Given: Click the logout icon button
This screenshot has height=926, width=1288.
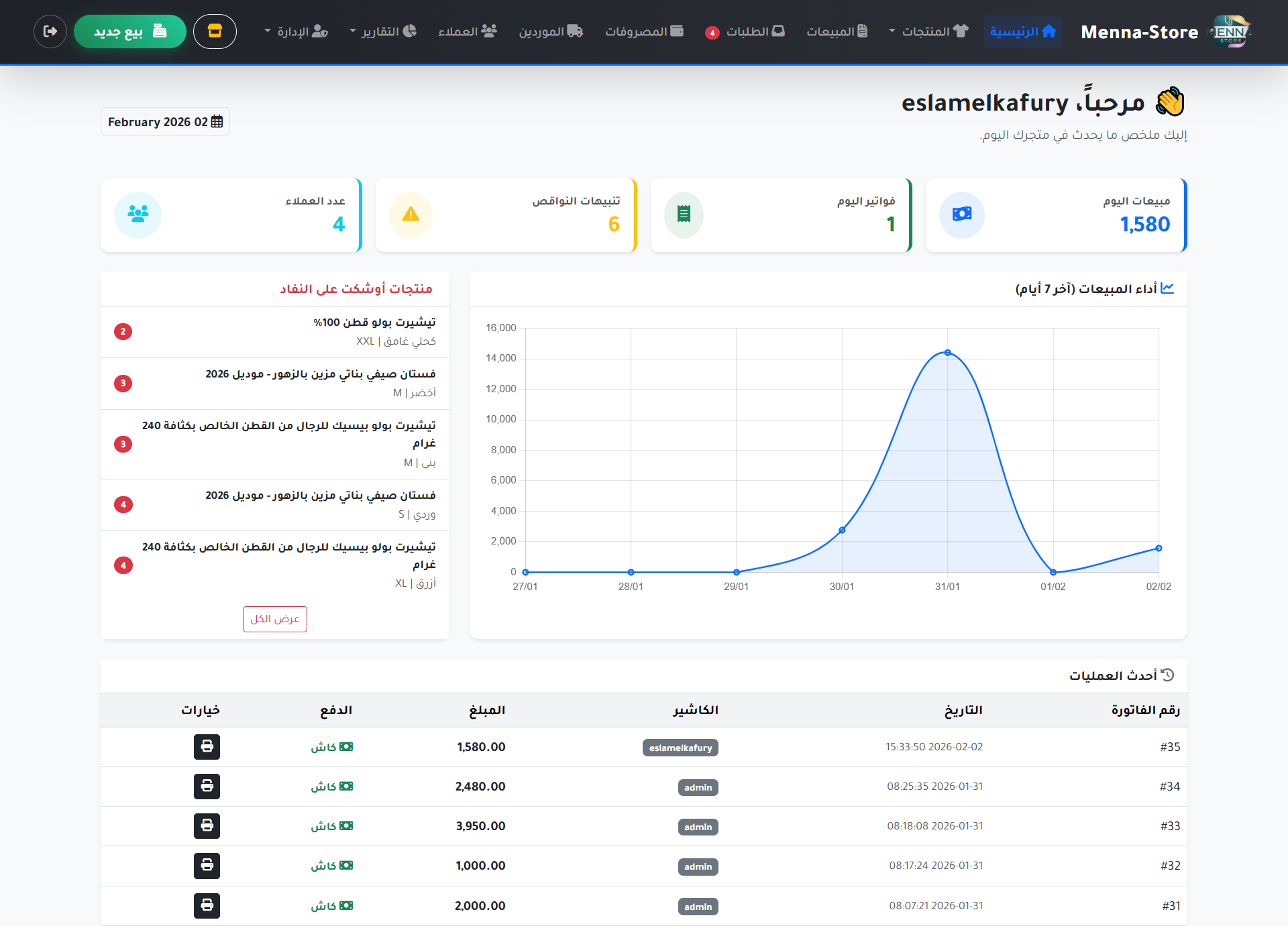Looking at the screenshot, I should click(50, 32).
